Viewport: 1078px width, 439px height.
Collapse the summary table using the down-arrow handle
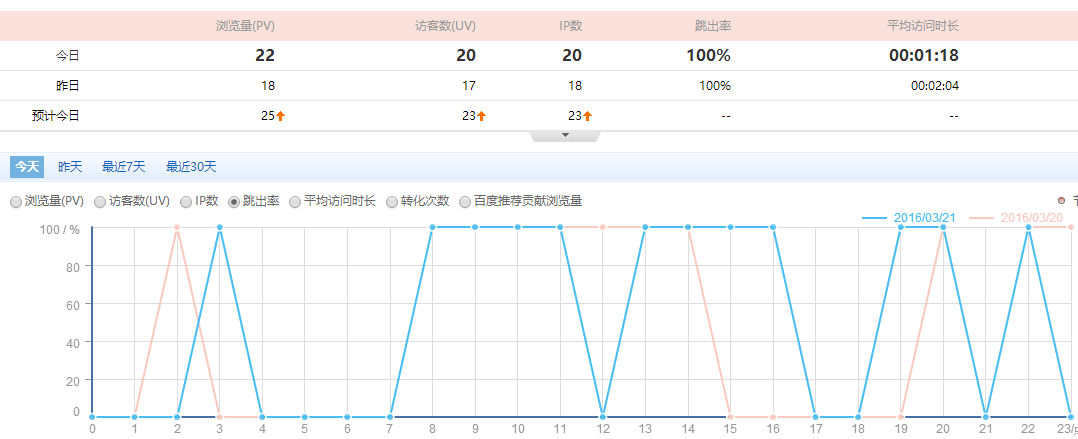(565, 135)
